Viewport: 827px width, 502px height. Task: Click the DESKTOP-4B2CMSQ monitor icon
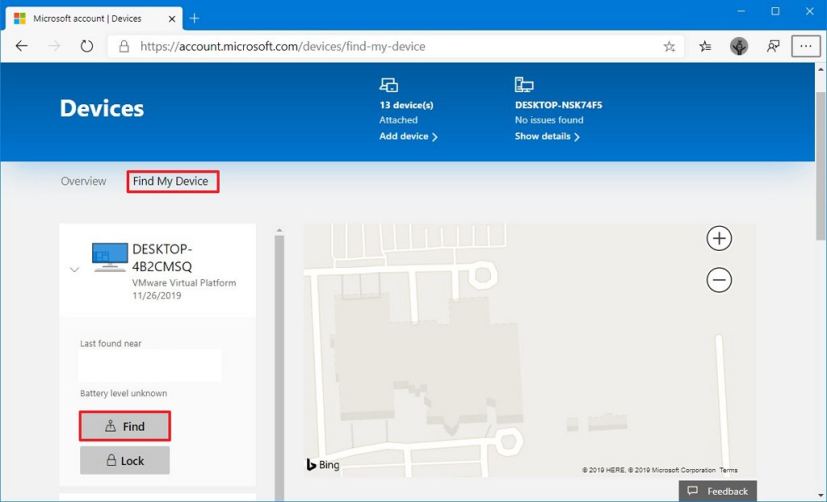coord(110,257)
